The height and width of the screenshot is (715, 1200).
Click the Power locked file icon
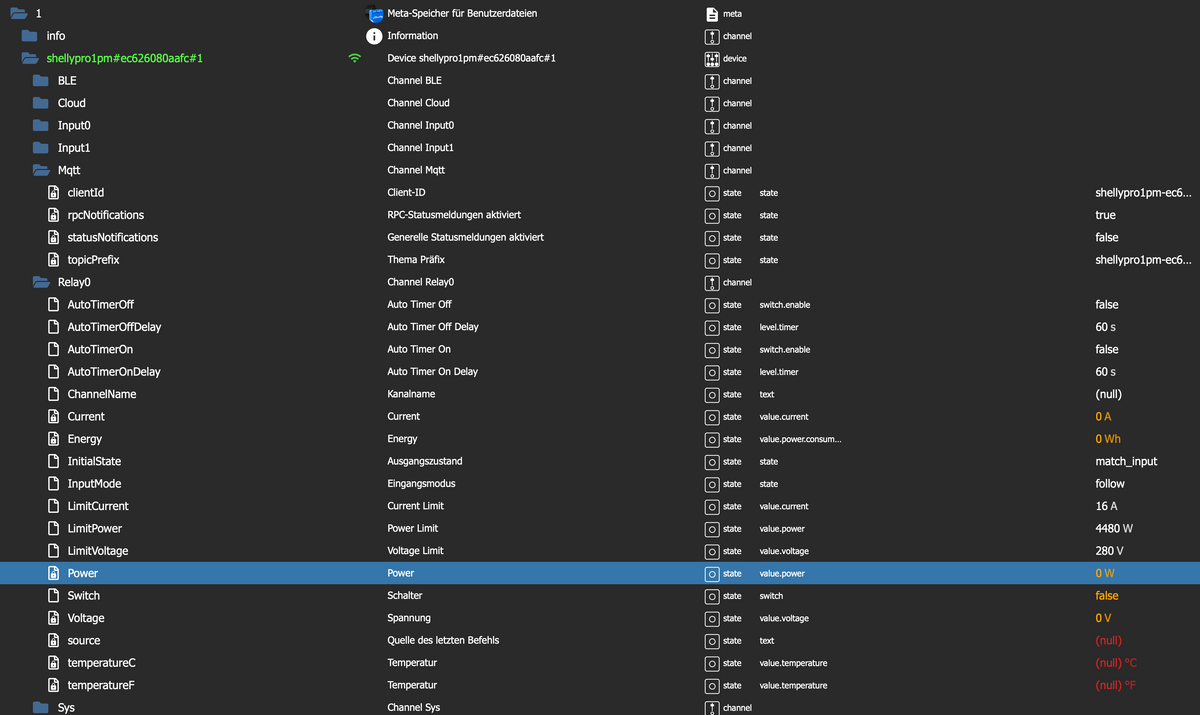point(54,573)
